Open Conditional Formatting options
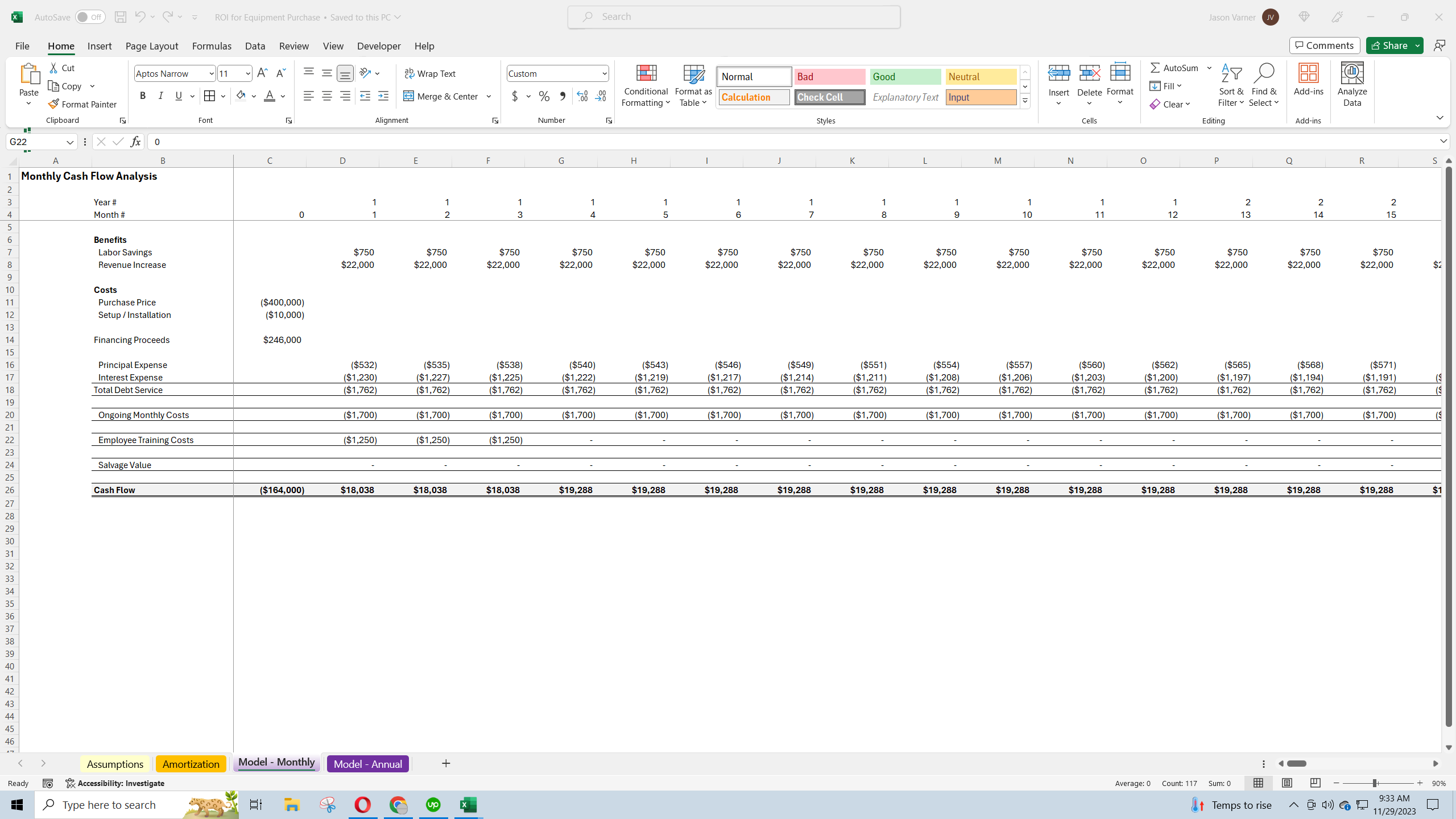 pyautogui.click(x=645, y=85)
